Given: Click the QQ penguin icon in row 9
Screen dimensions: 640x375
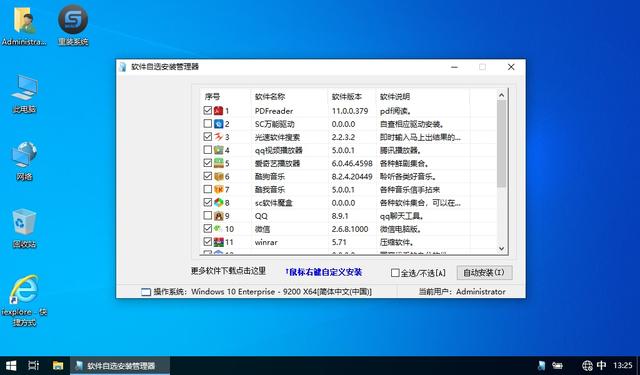Looking at the screenshot, I should coord(219,215).
